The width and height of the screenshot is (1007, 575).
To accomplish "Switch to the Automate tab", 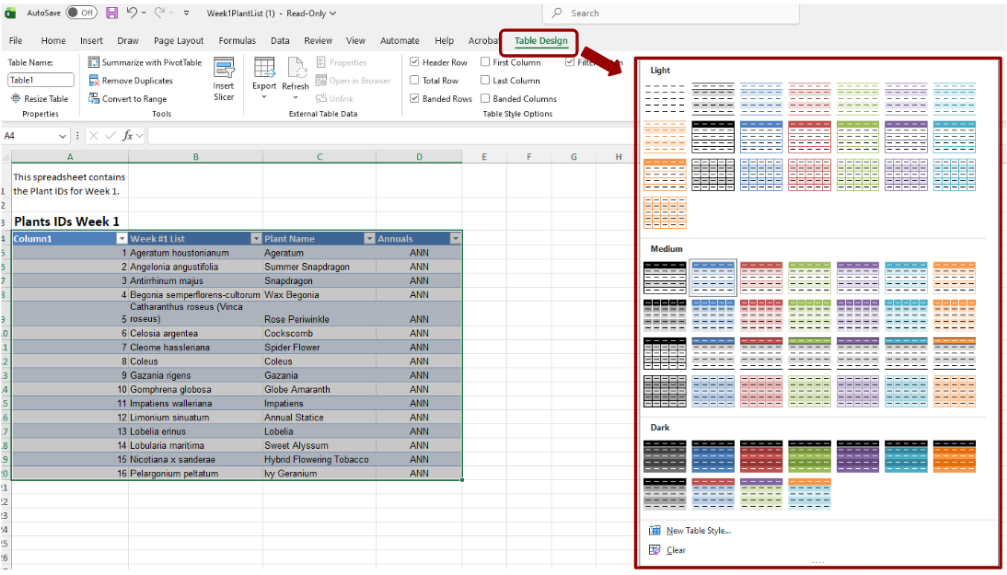I will pos(399,40).
